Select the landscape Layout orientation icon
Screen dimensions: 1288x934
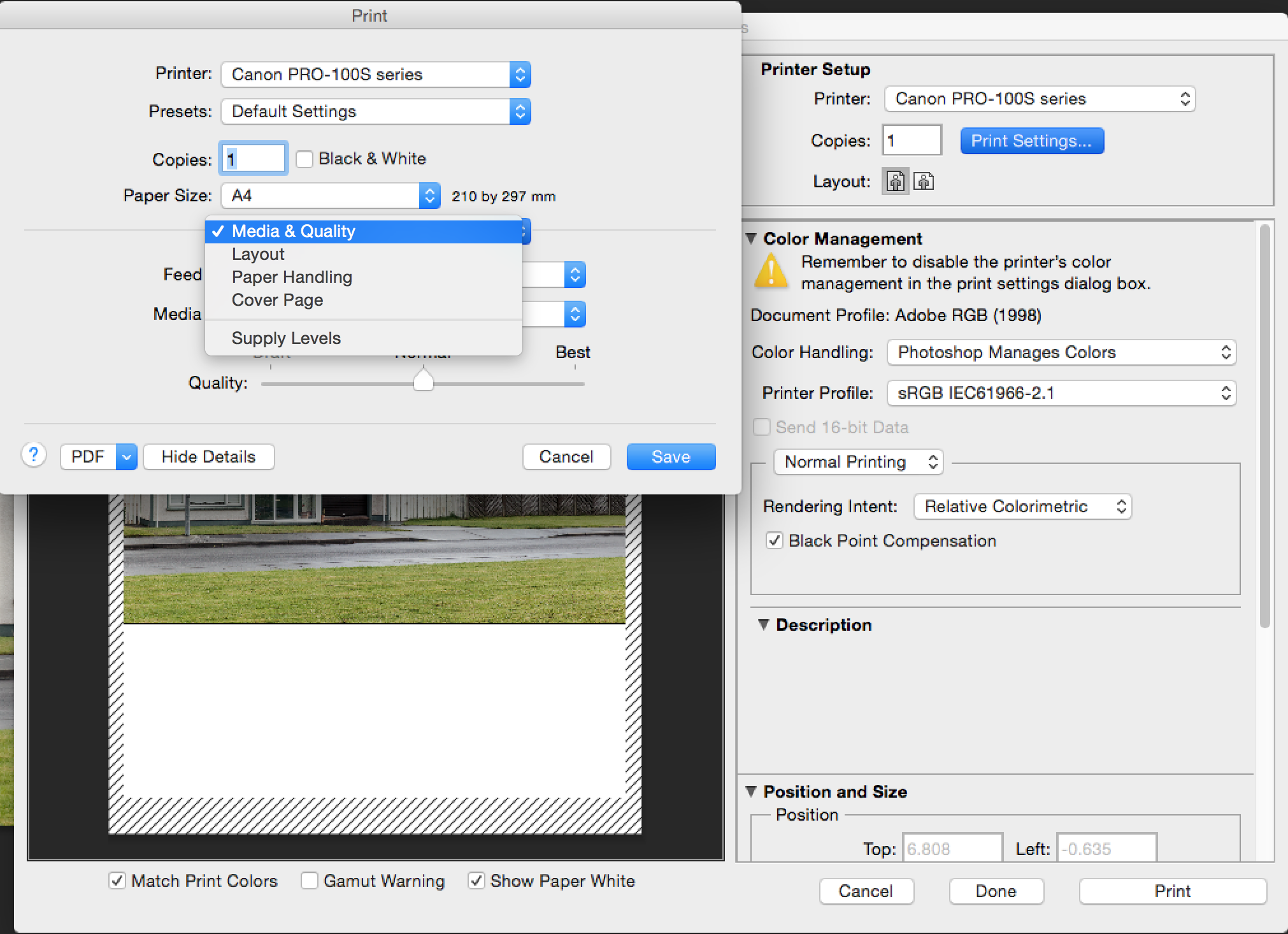[924, 182]
